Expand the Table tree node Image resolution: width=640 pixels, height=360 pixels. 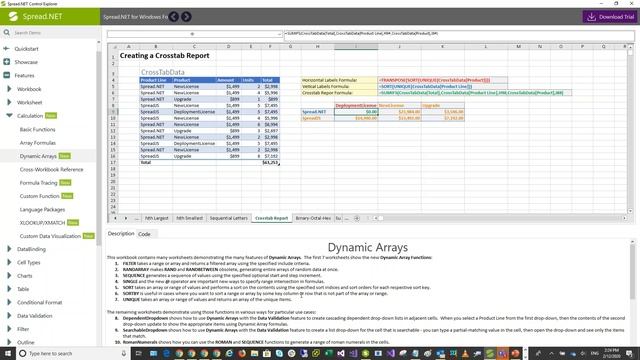[9, 289]
